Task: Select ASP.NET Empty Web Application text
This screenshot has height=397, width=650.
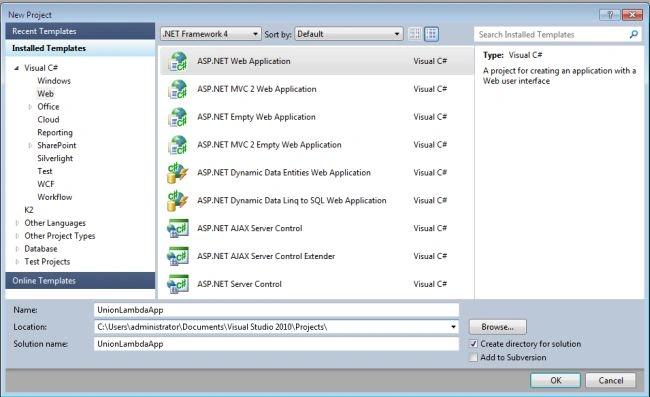Action: 256,117
